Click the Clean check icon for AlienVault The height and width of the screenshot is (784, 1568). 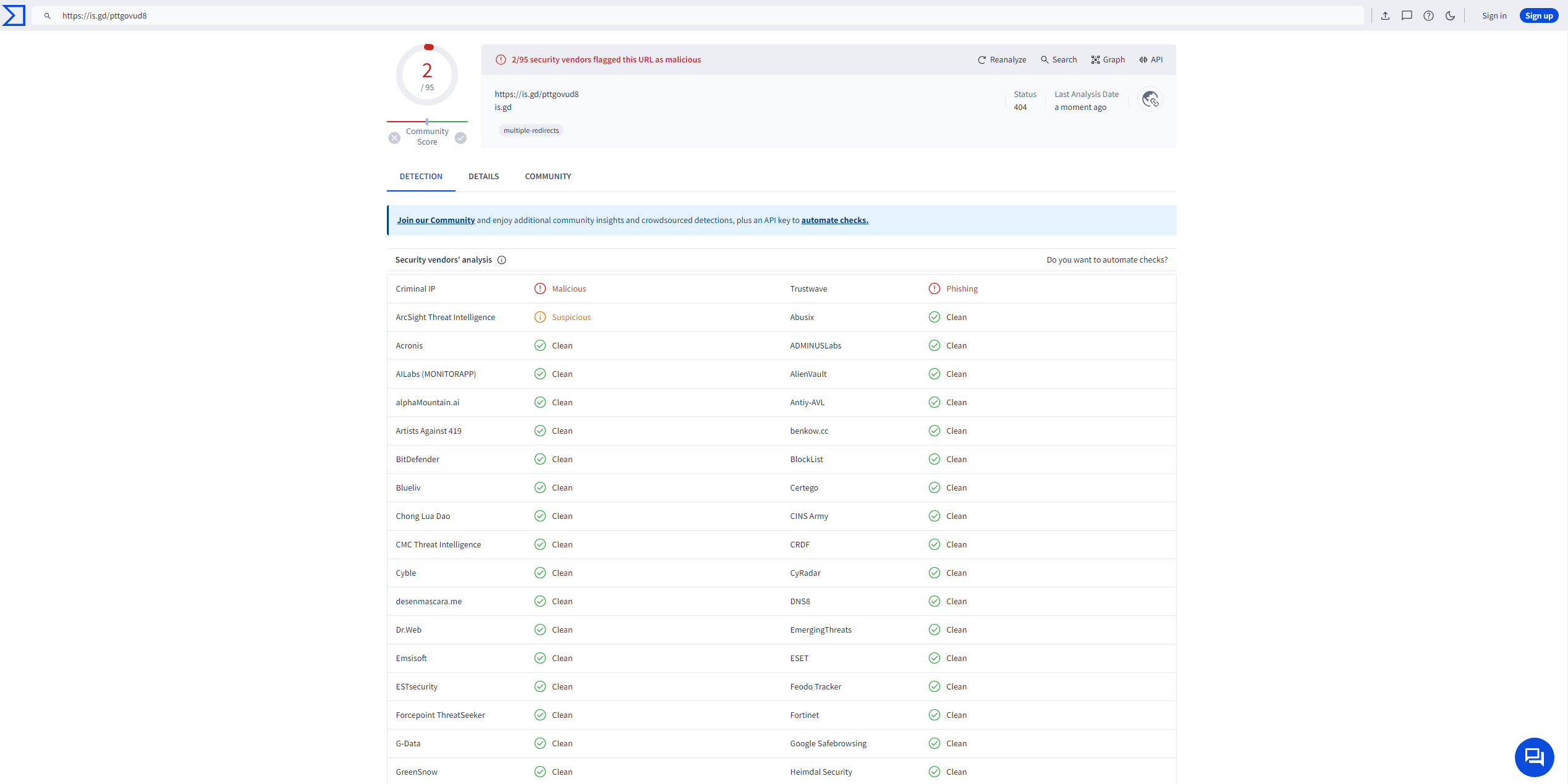[934, 374]
